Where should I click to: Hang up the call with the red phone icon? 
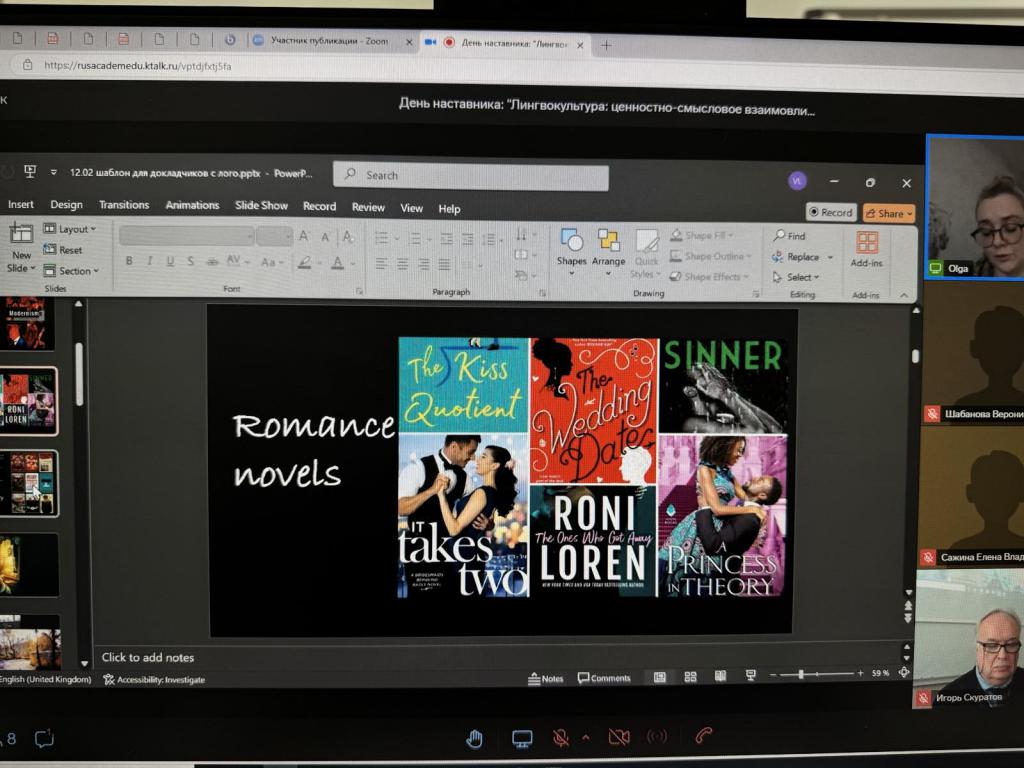tap(703, 736)
